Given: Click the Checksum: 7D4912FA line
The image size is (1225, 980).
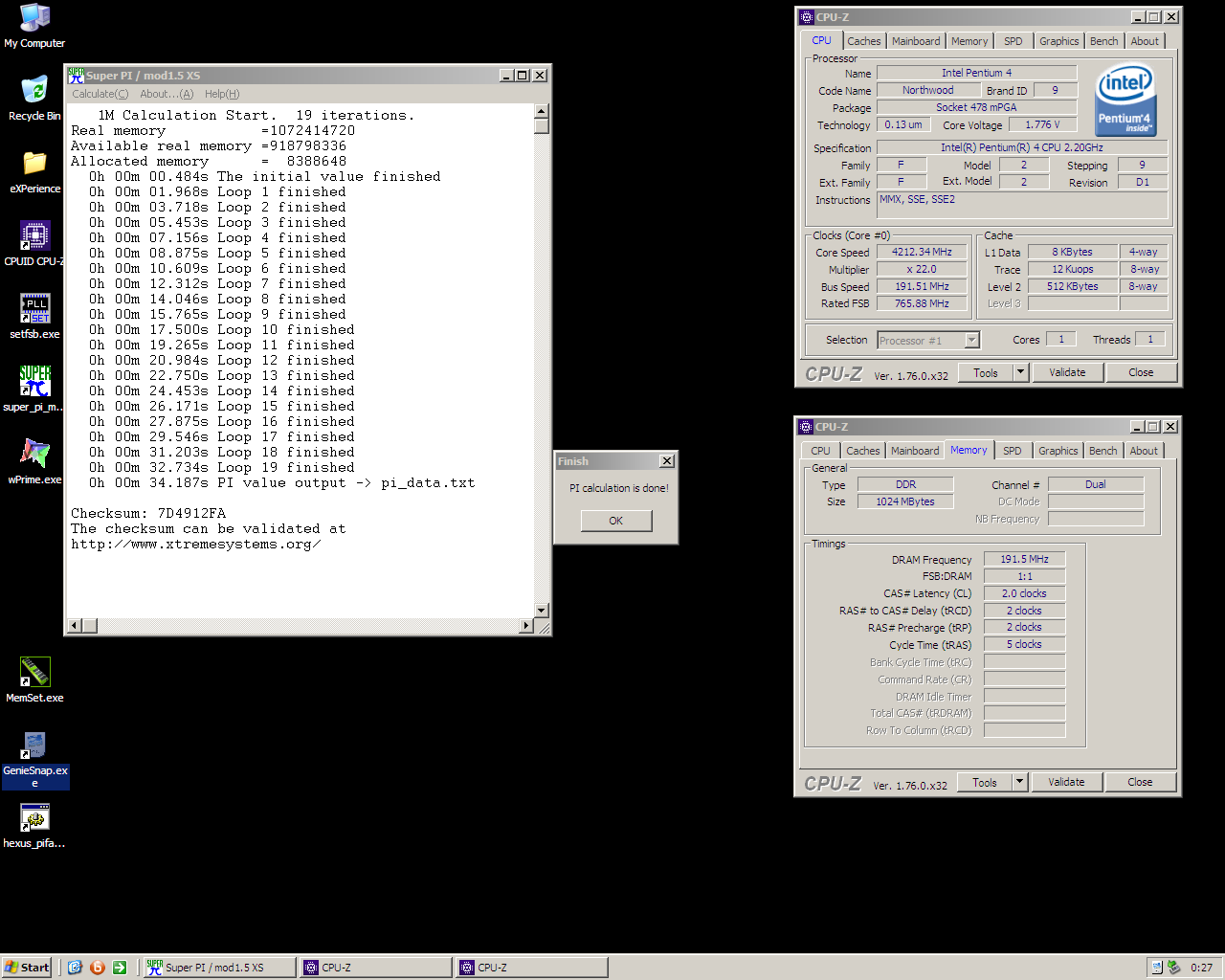Looking at the screenshot, I should pos(148,513).
